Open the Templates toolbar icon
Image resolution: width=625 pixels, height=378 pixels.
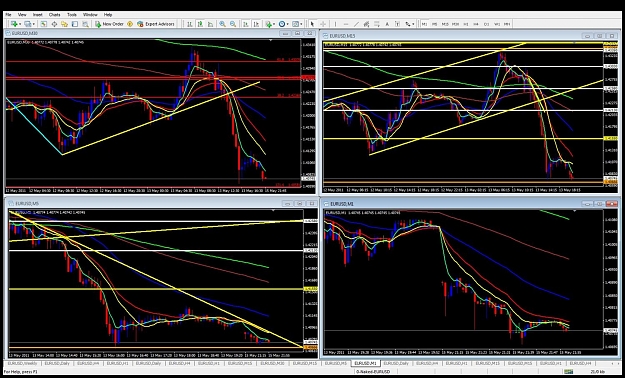pos(295,24)
